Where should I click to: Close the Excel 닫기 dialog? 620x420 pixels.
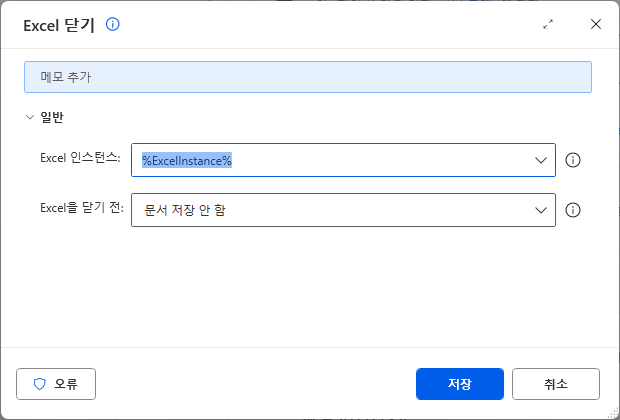point(596,25)
